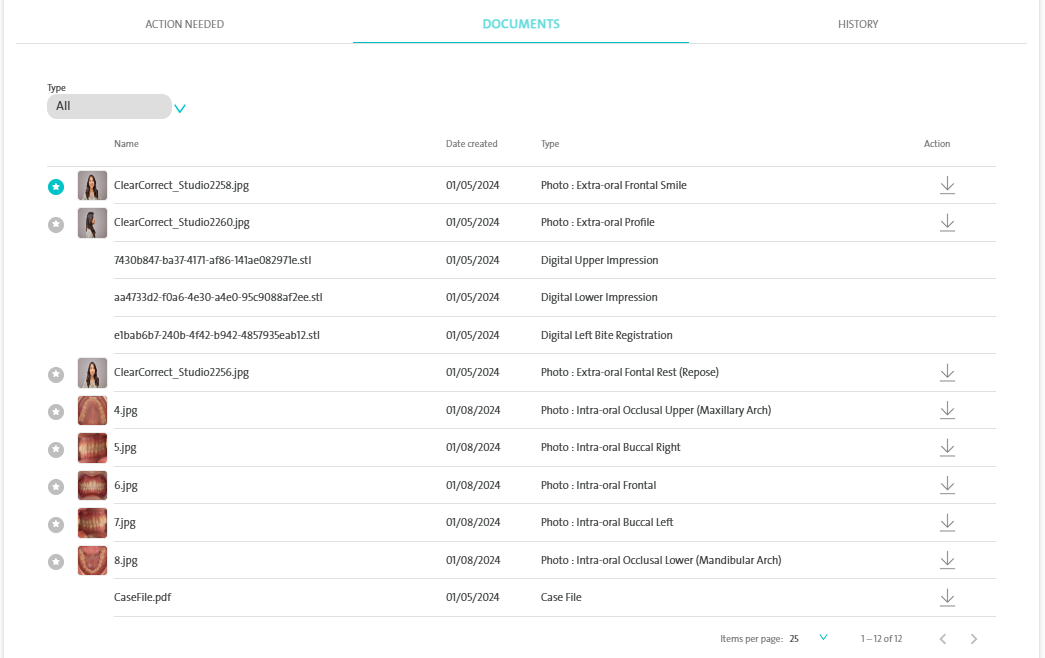
Task: Click the Type column header
Action: 550,144
